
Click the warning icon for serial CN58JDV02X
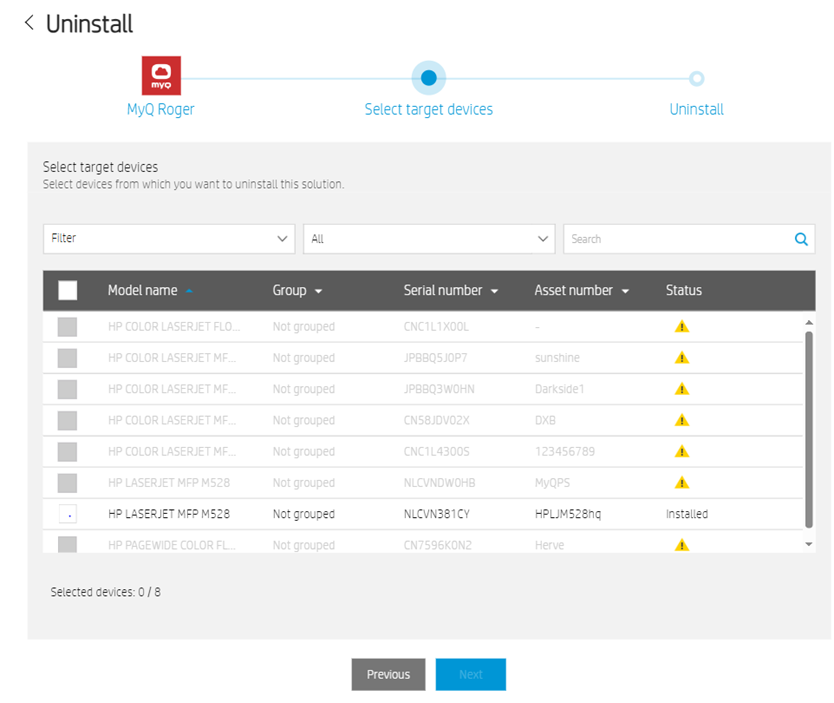681,420
